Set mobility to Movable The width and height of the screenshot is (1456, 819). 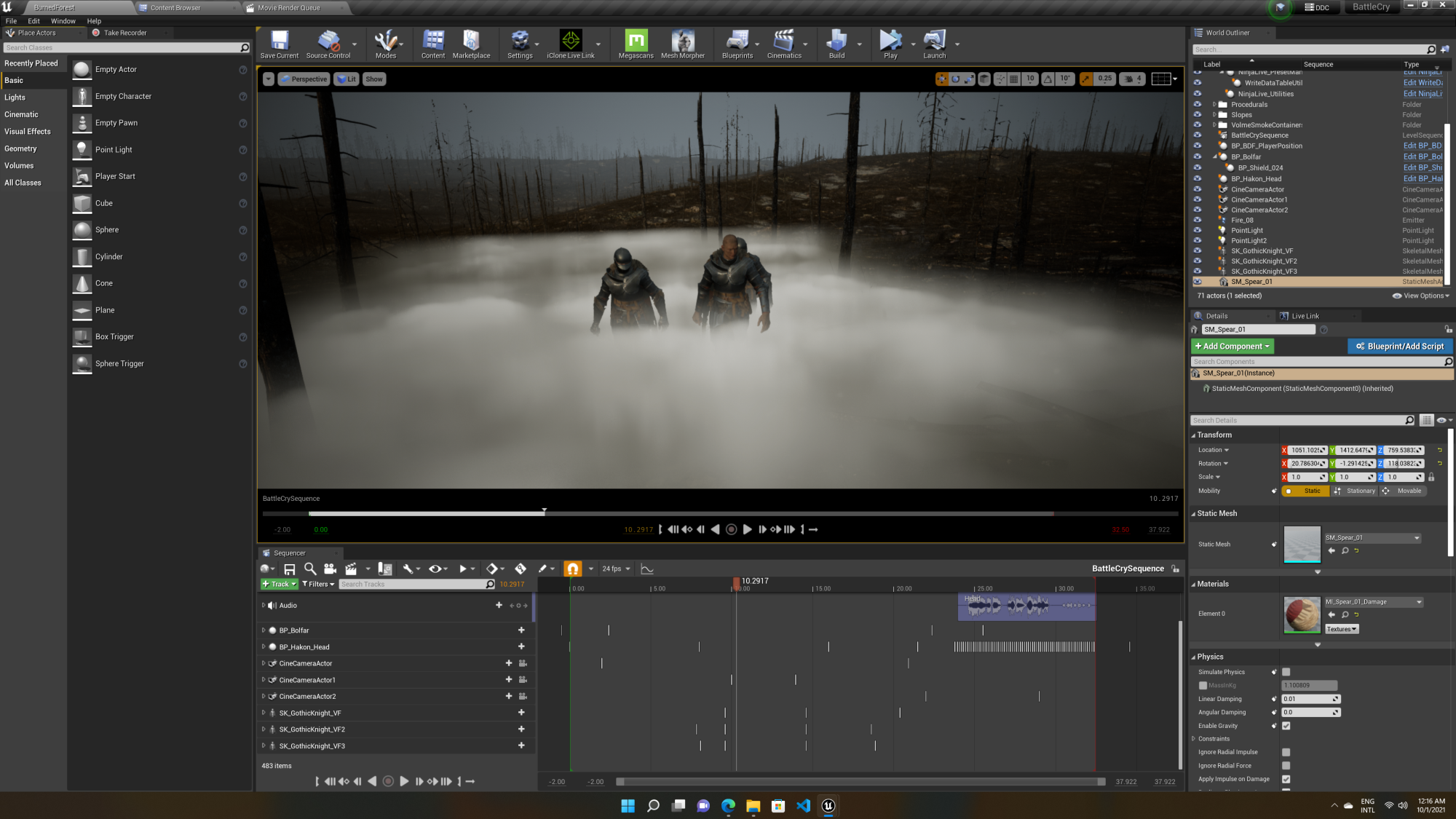pos(1403,491)
